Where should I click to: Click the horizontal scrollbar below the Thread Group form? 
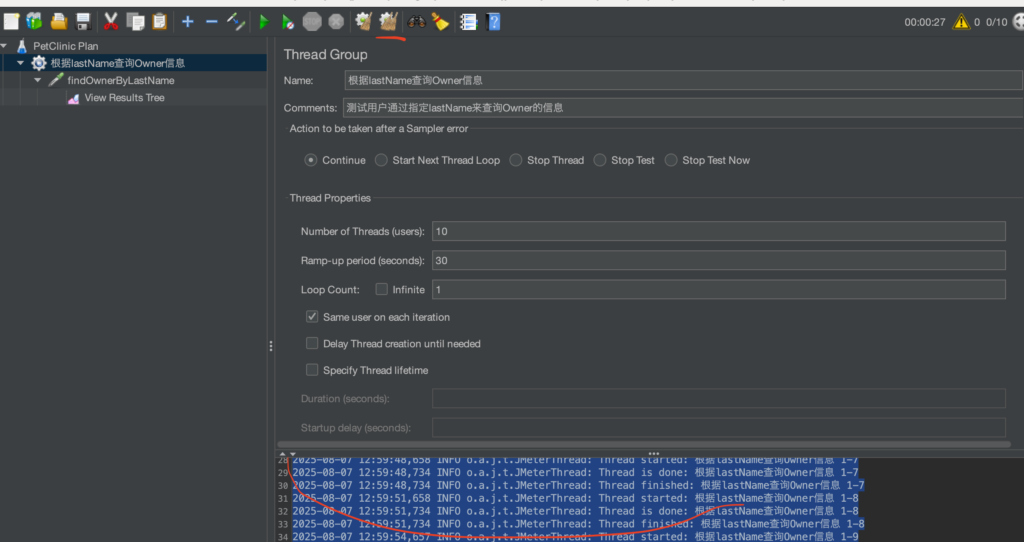[x=644, y=444]
